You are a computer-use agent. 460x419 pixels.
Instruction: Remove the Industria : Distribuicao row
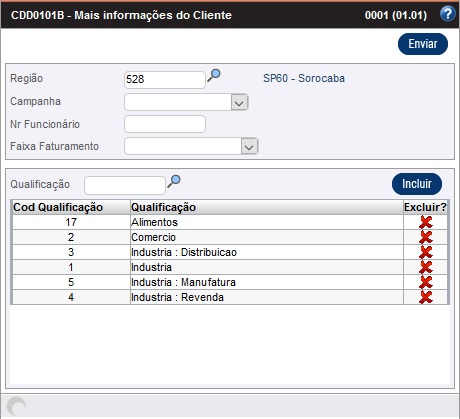pyautogui.click(x=426, y=252)
